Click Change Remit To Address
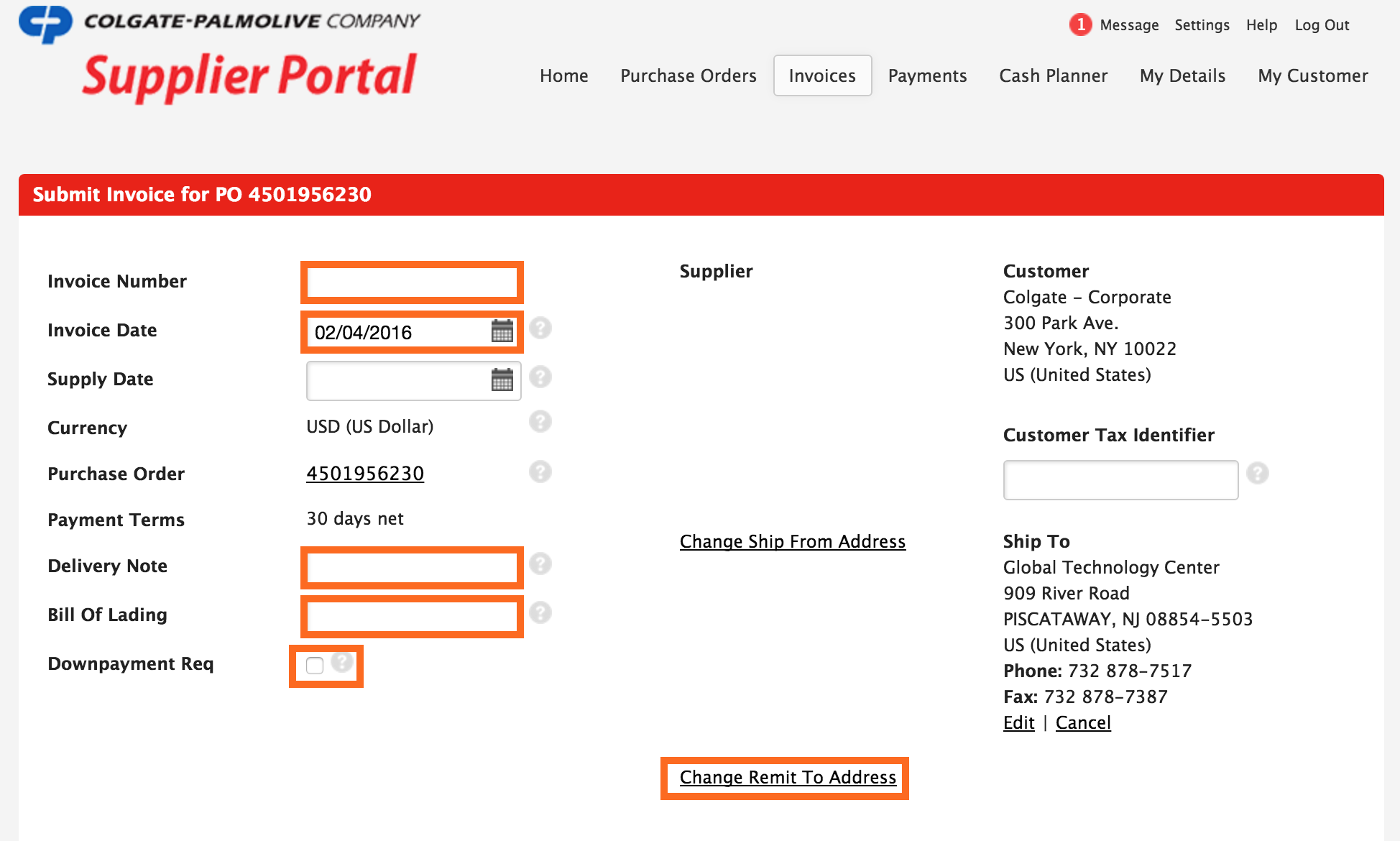 click(787, 777)
